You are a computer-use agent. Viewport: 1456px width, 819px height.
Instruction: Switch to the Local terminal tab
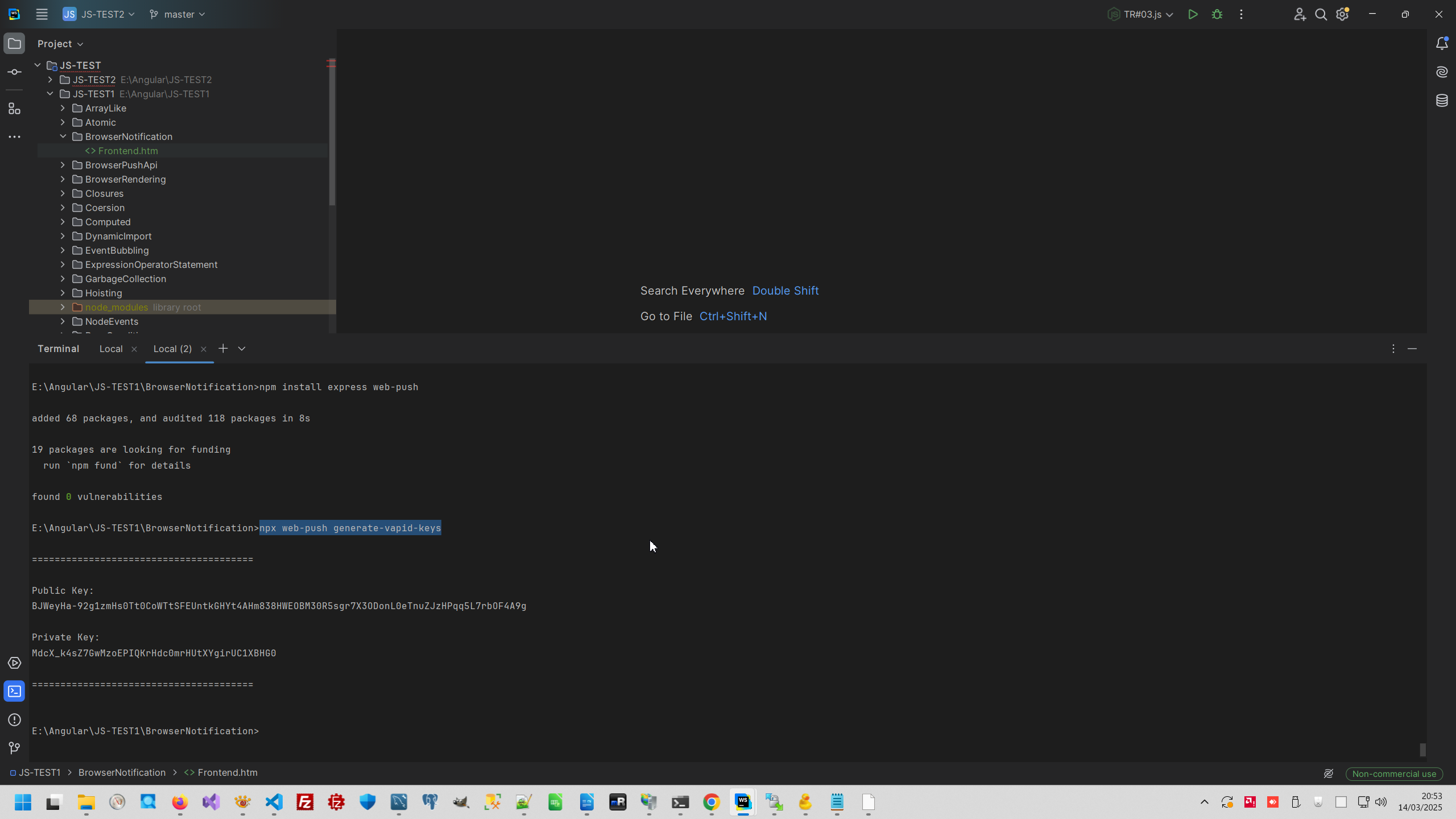[111, 349]
